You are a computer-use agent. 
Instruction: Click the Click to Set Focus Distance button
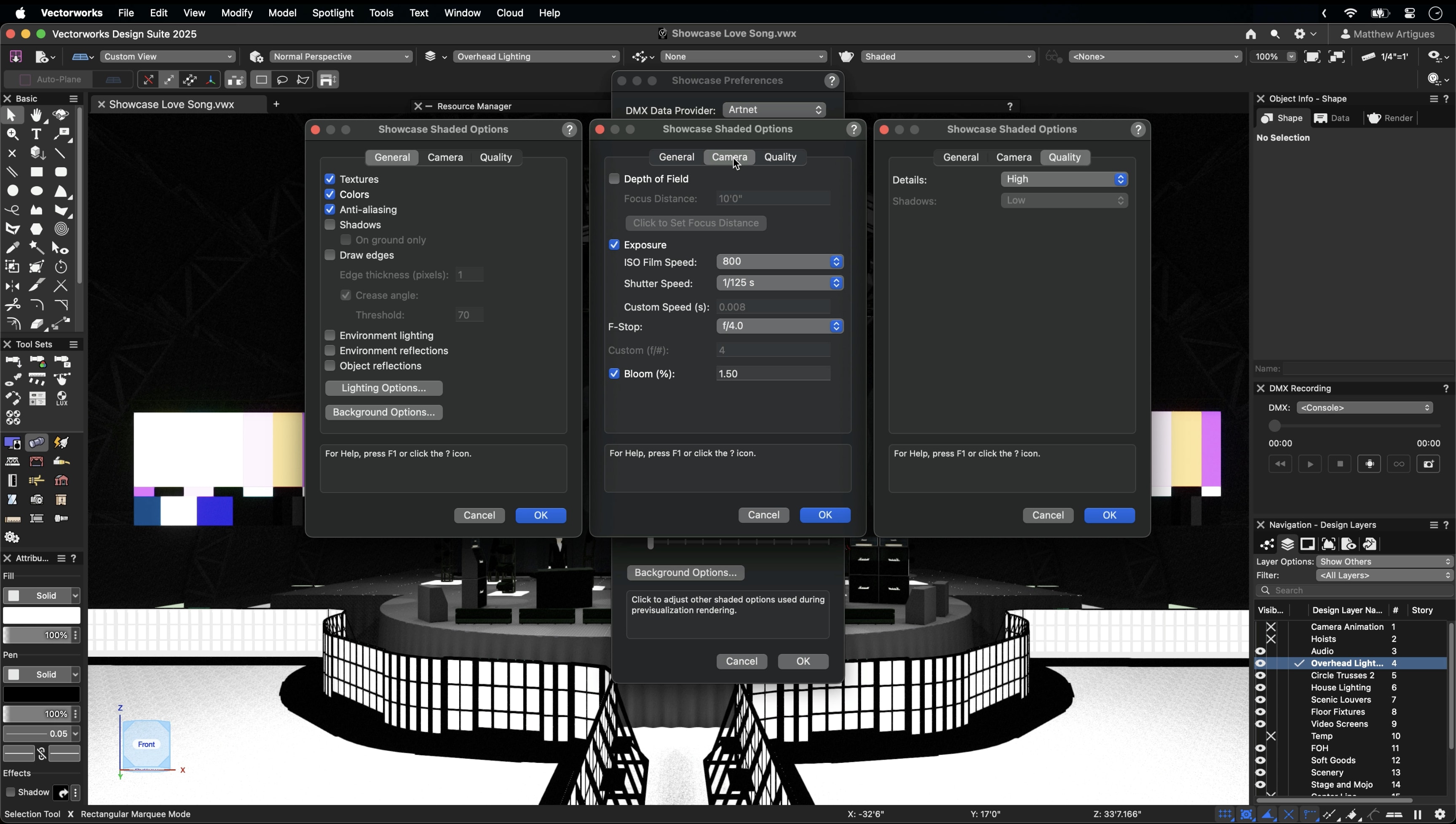(696, 223)
